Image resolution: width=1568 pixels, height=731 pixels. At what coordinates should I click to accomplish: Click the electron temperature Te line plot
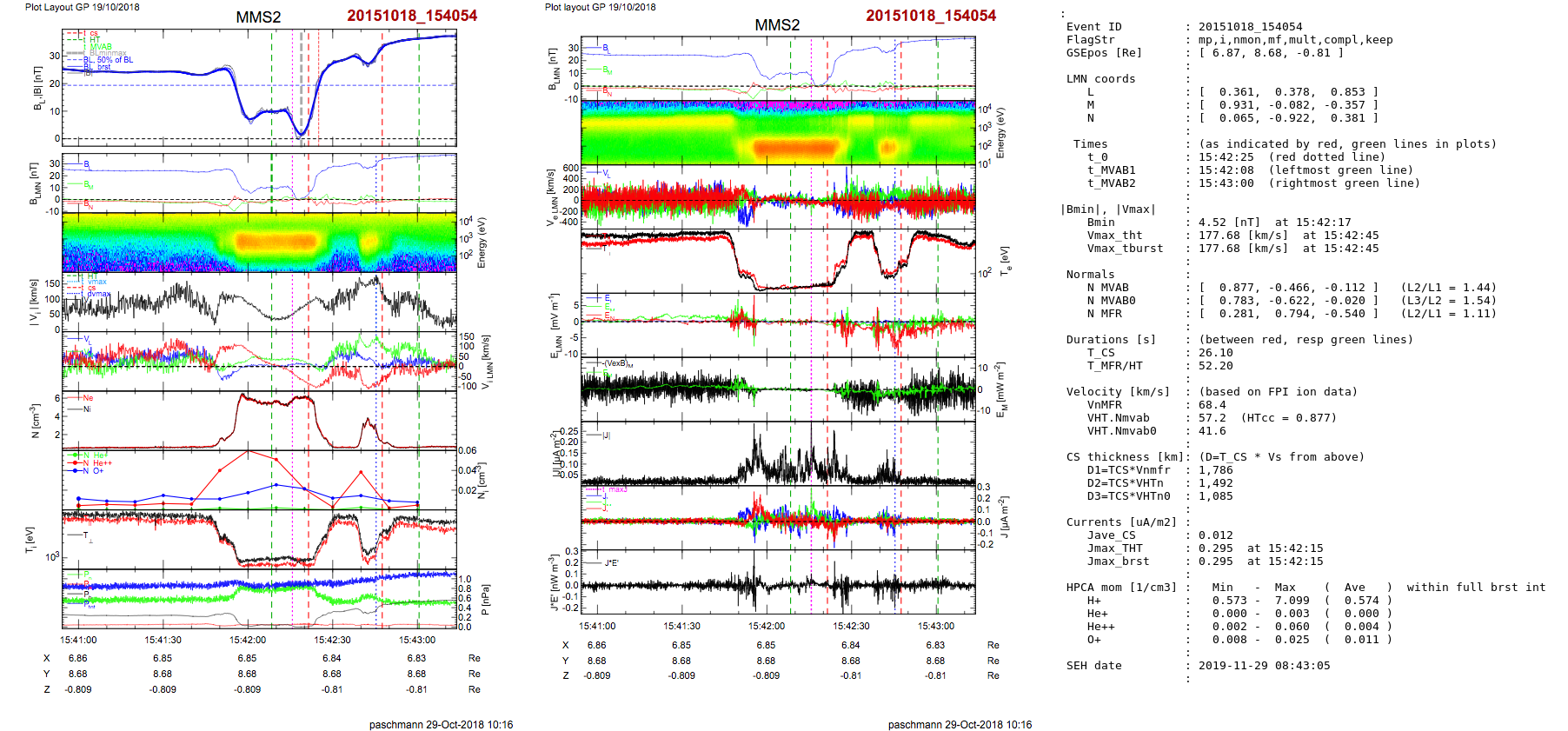[x=778, y=261]
